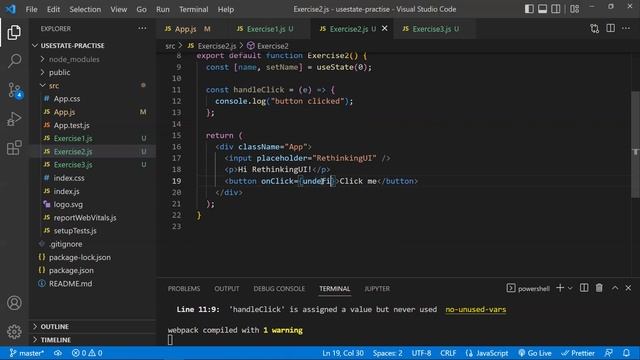Open the File menu

[x=31, y=9]
